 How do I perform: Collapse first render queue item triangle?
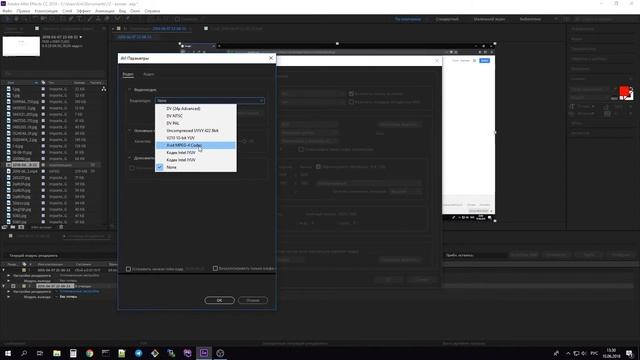(4, 270)
